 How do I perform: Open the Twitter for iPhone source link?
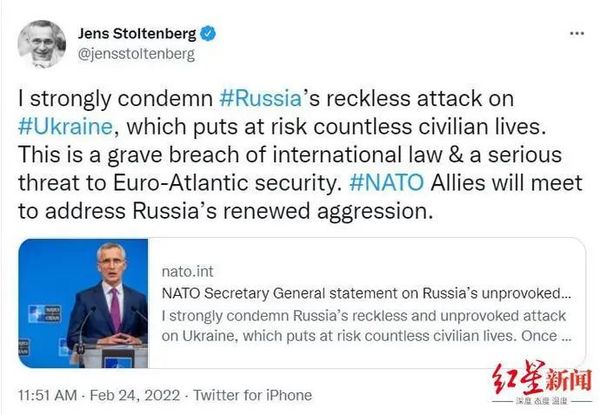pos(252,395)
